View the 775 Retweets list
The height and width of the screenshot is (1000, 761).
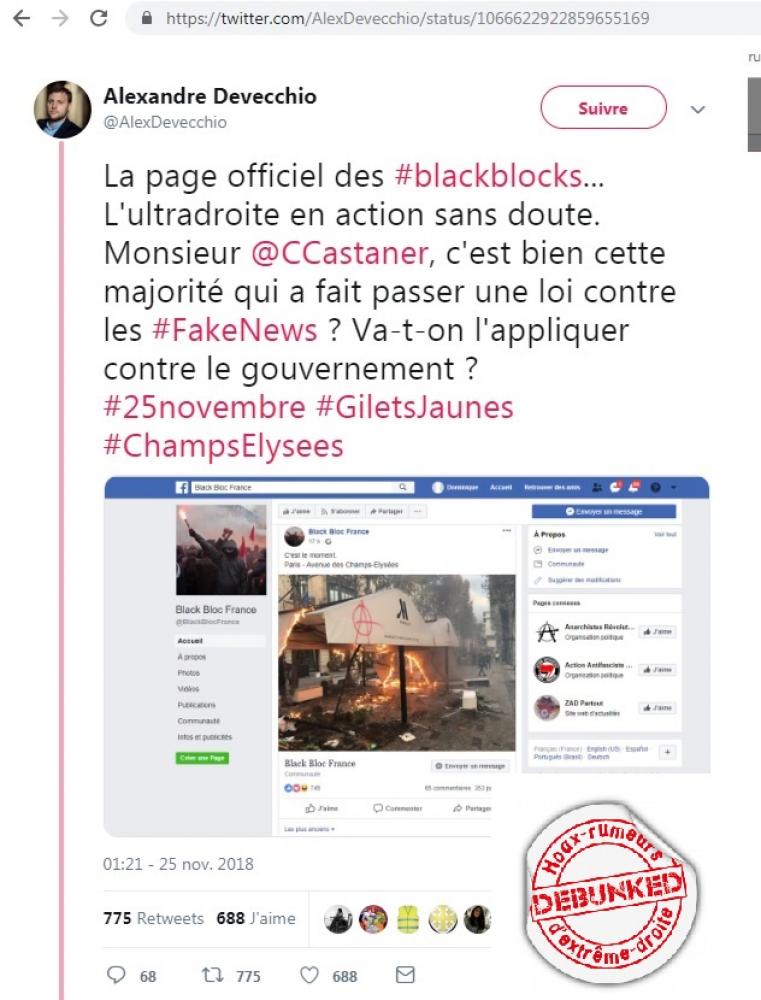153,918
